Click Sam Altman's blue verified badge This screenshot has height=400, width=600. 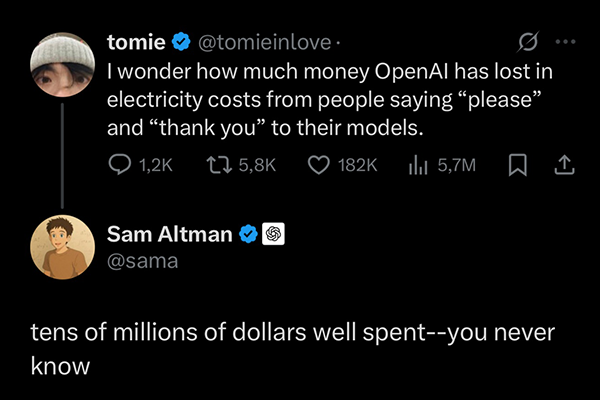click(247, 235)
